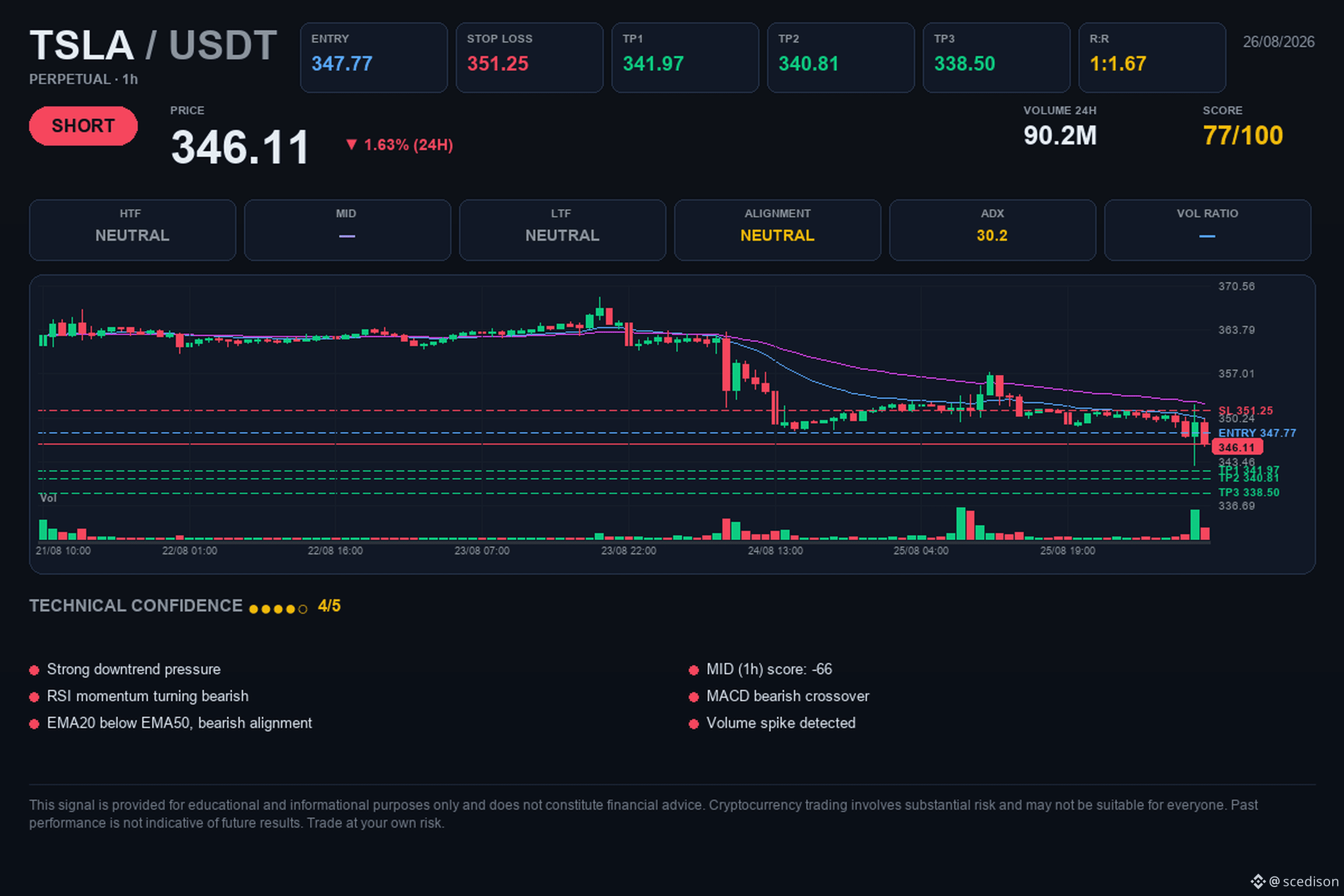Click the ADX value 30.2
Viewport: 1344px width, 896px height.
tap(992, 235)
